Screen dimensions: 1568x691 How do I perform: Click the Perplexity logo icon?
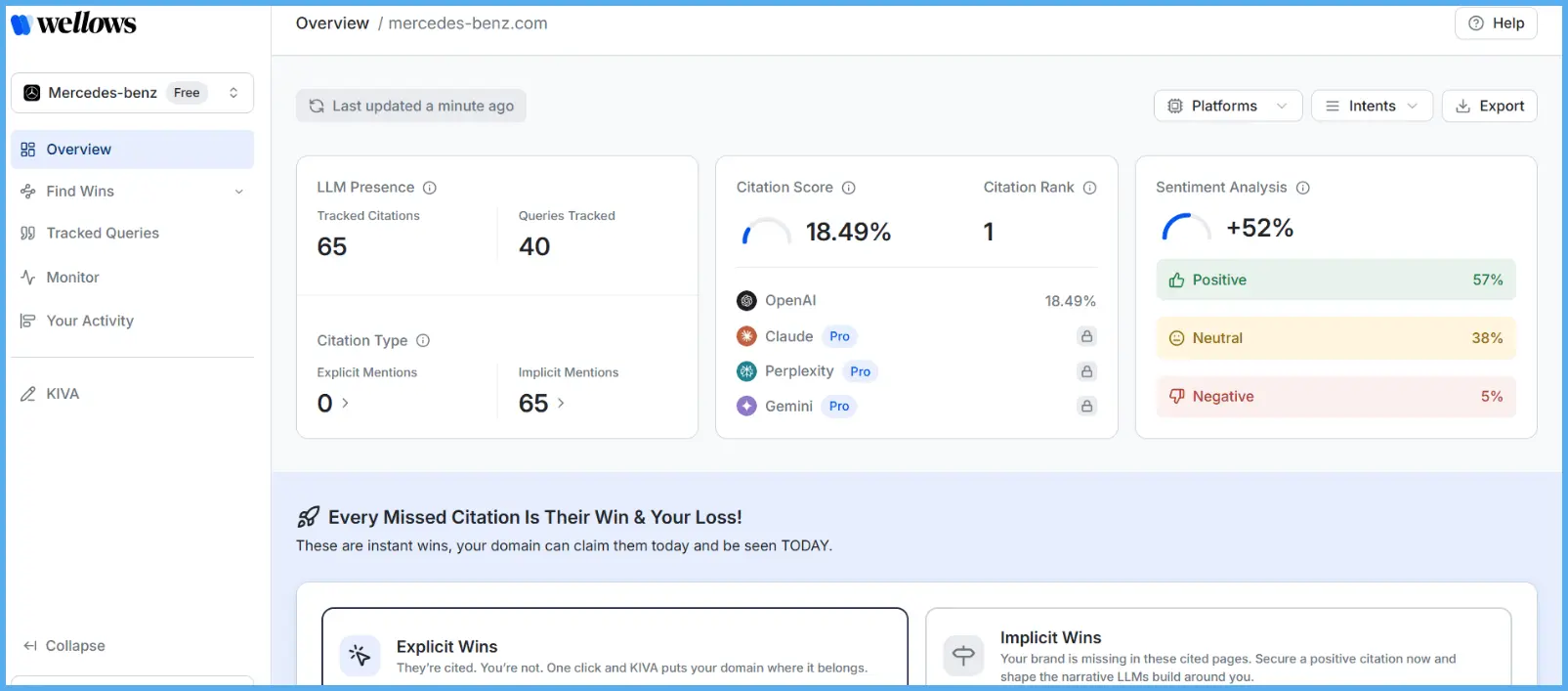[x=746, y=371]
